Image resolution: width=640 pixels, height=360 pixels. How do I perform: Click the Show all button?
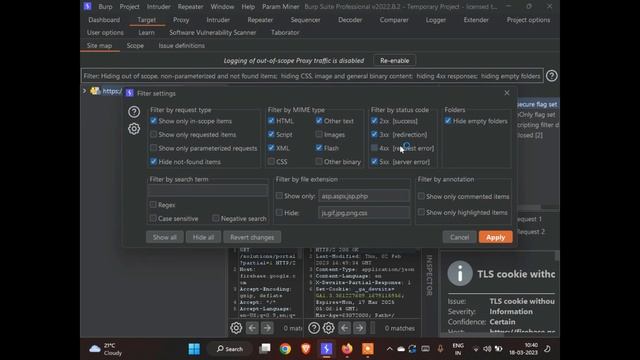click(x=165, y=237)
